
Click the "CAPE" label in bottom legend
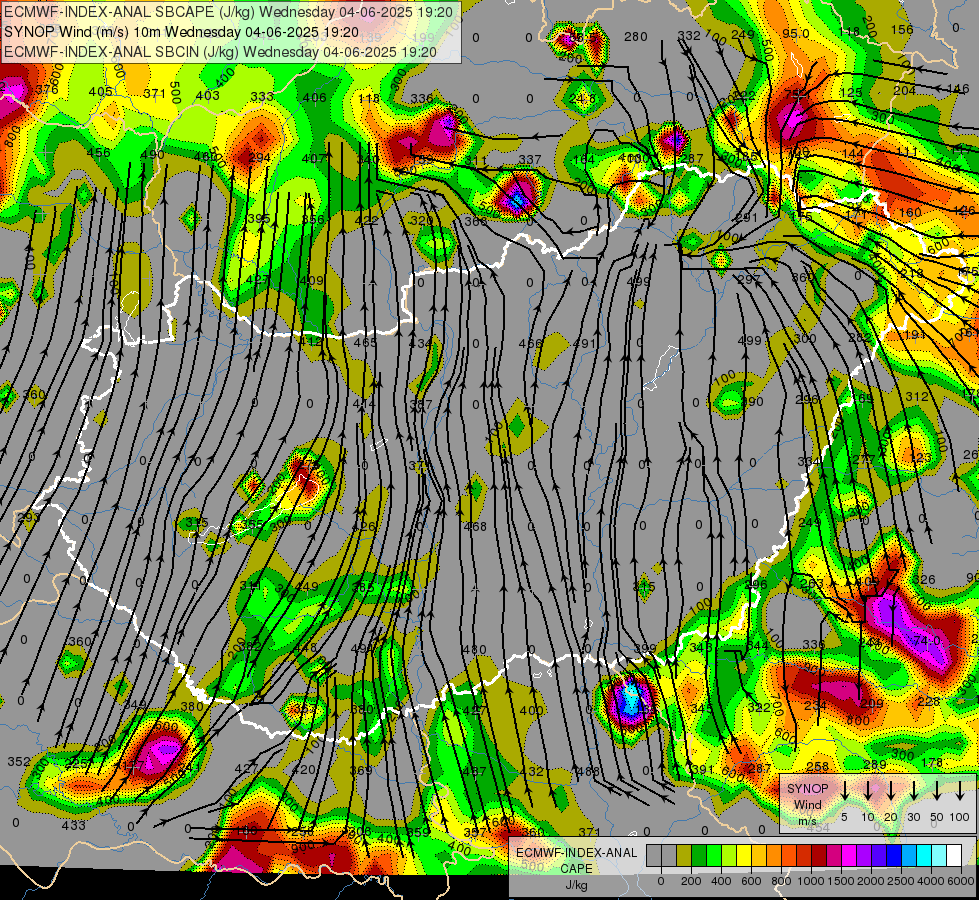tap(576, 869)
